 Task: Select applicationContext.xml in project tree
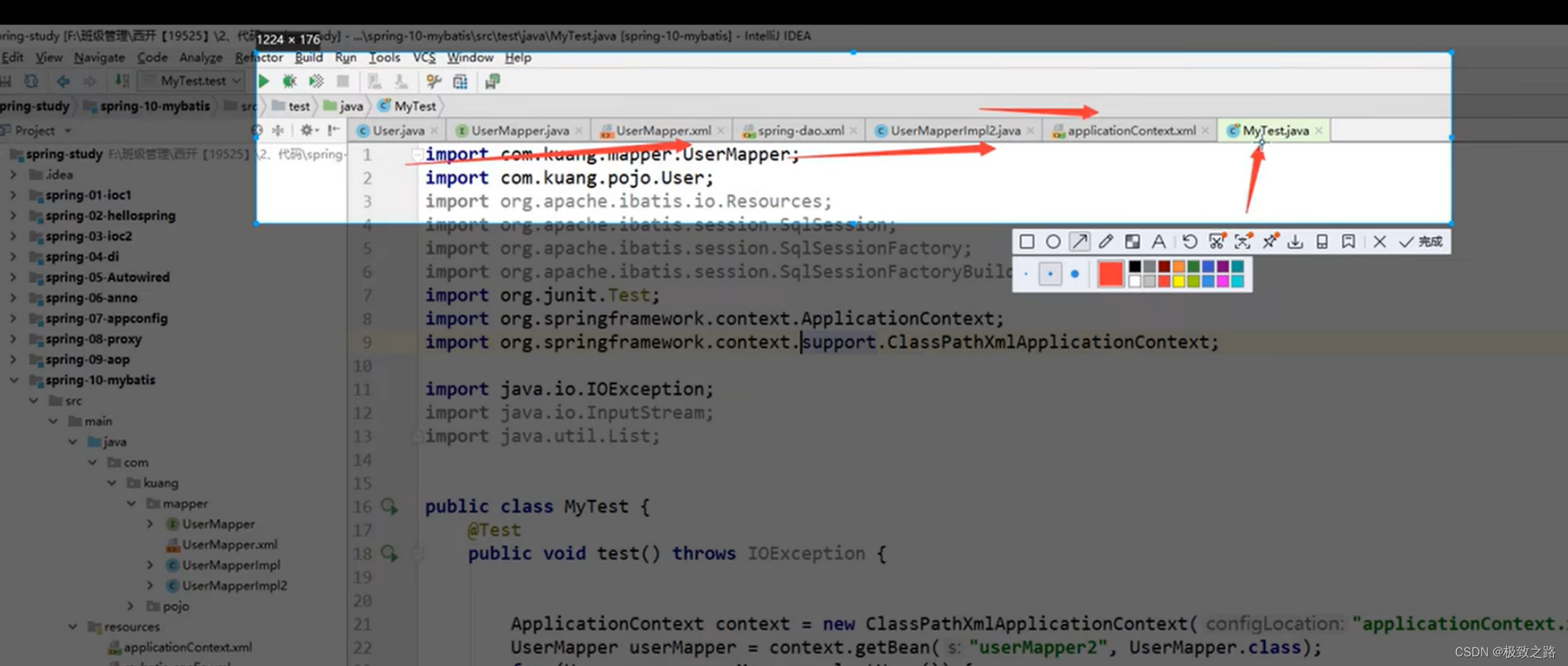click(x=179, y=648)
